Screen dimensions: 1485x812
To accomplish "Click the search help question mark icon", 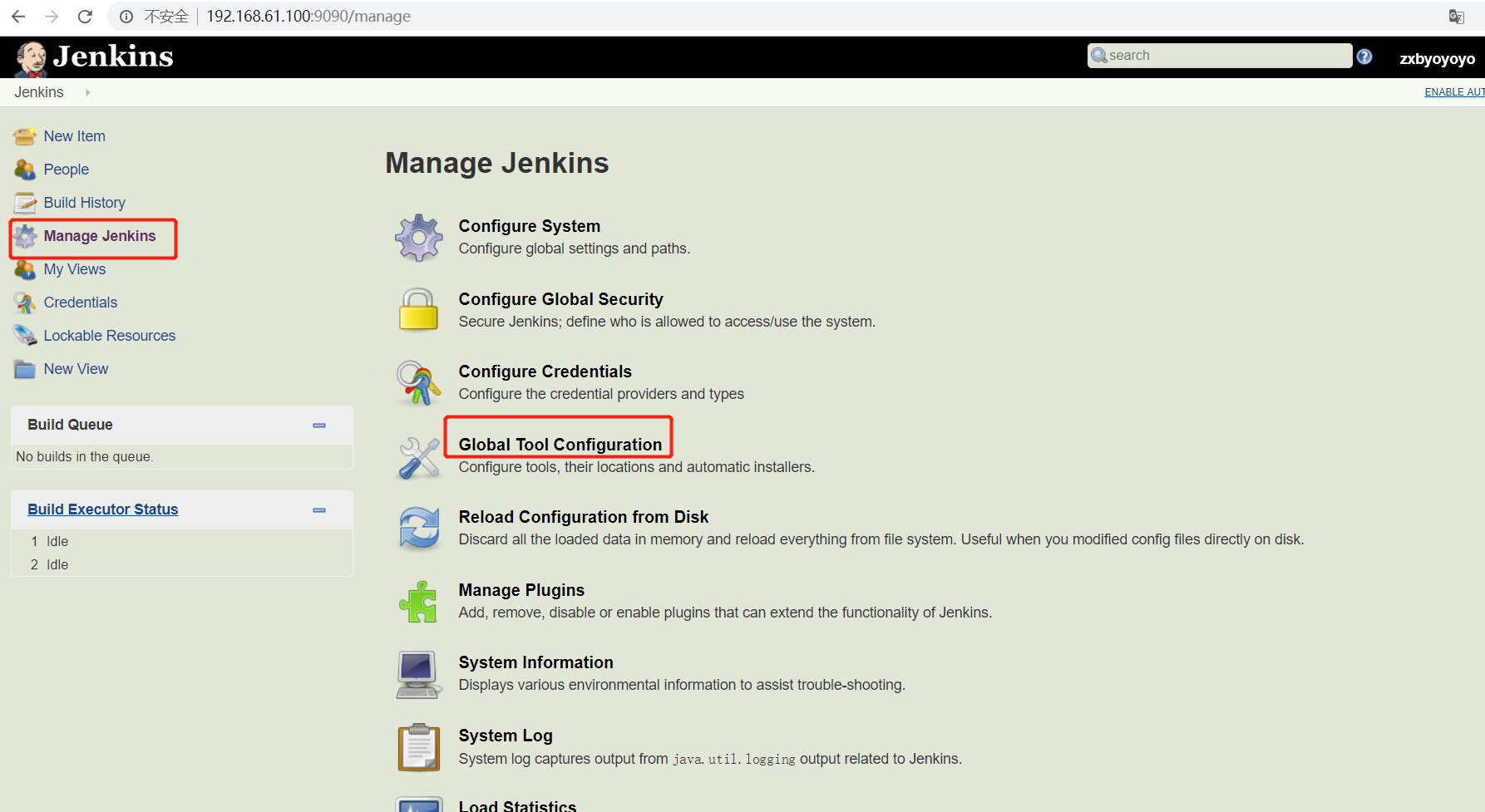I will pyautogui.click(x=1364, y=57).
